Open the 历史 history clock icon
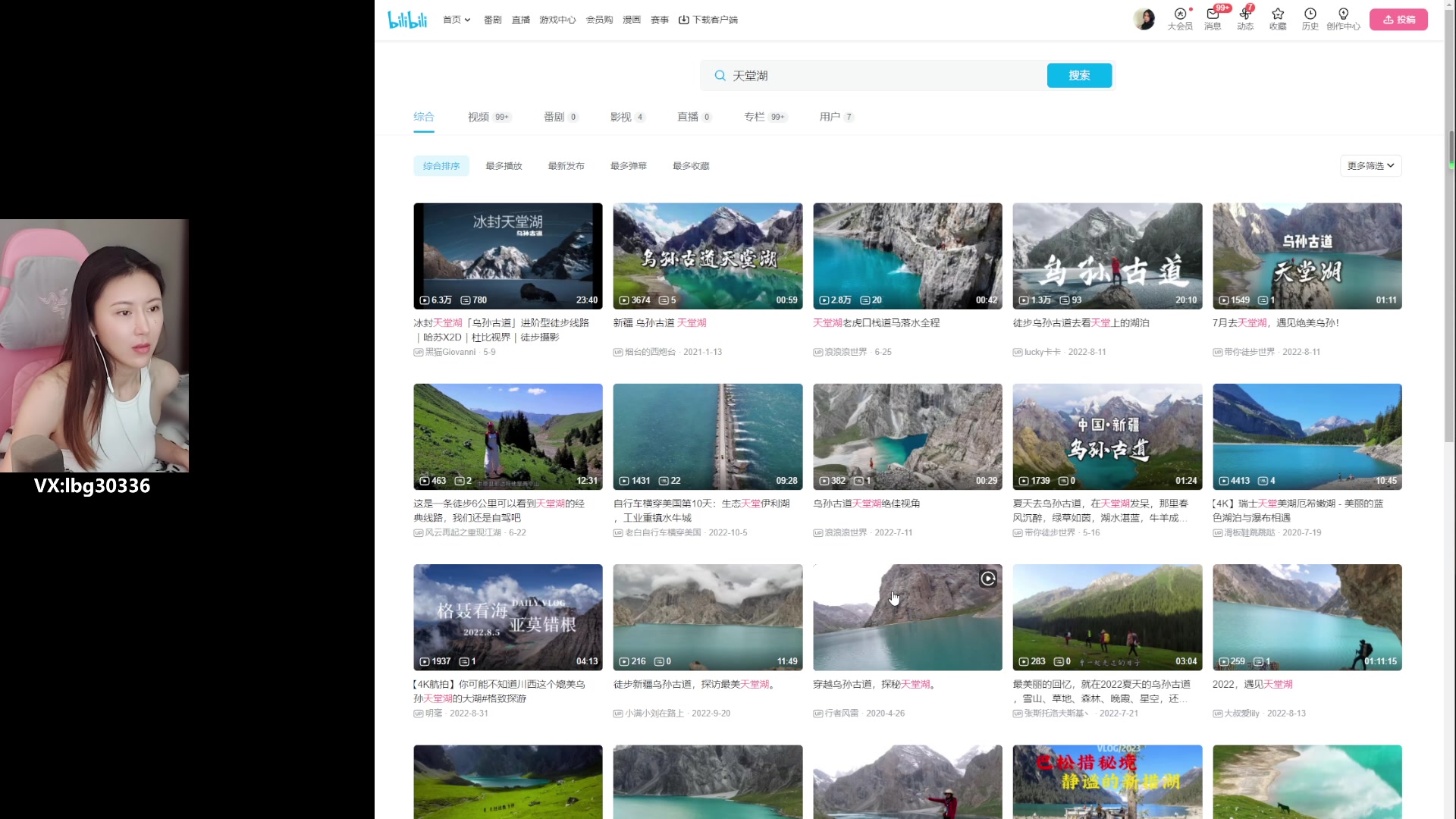Image resolution: width=1456 pixels, height=819 pixels. click(x=1310, y=19)
